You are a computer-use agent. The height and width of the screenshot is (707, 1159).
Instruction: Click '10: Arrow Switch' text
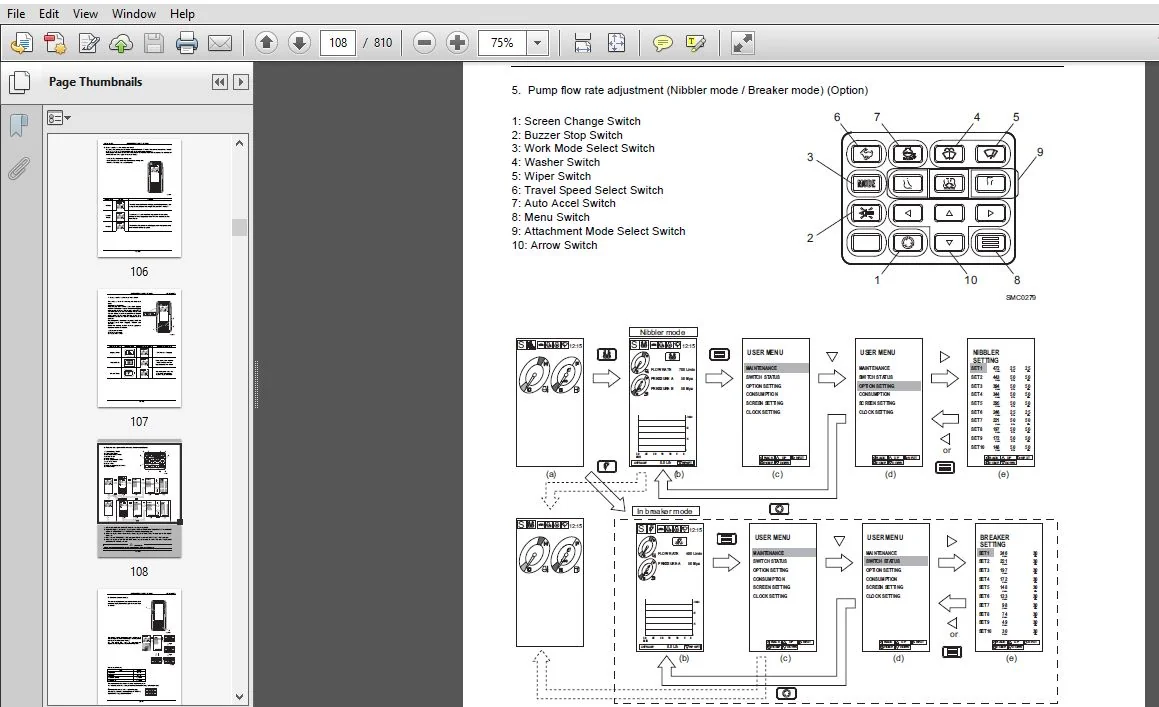pos(554,245)
